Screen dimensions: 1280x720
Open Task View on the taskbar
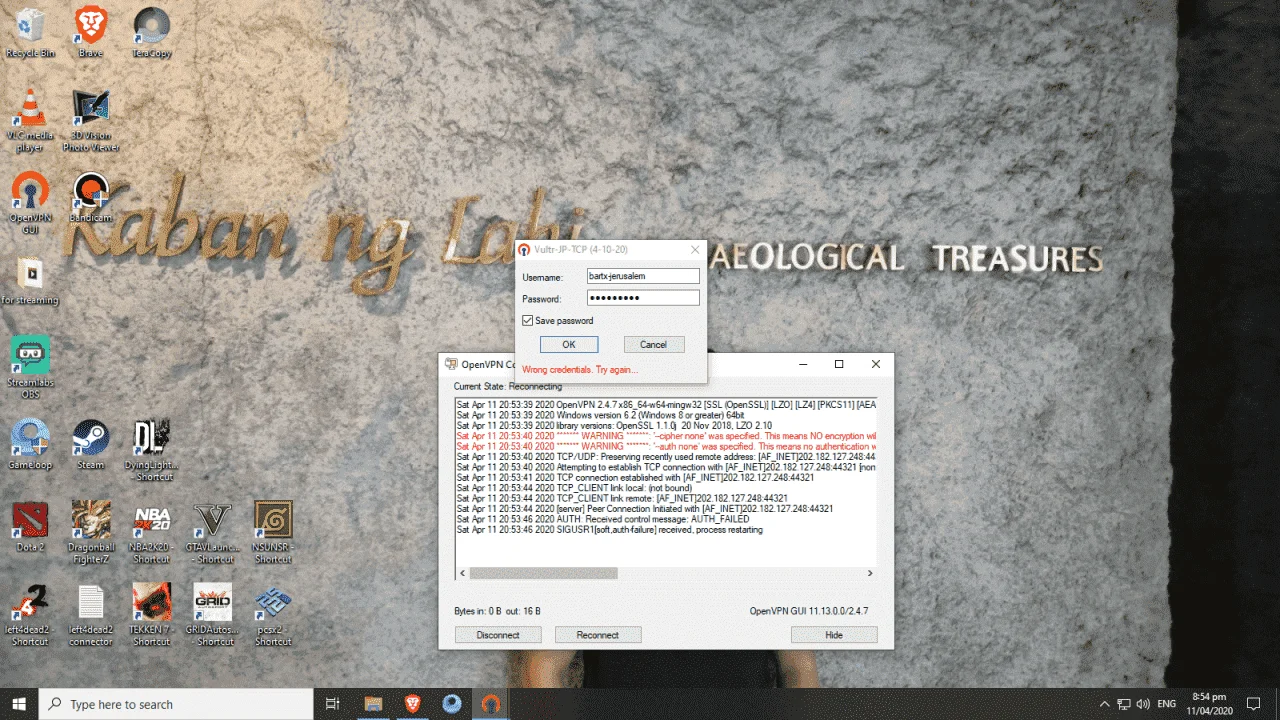click(x=333, y=704)
